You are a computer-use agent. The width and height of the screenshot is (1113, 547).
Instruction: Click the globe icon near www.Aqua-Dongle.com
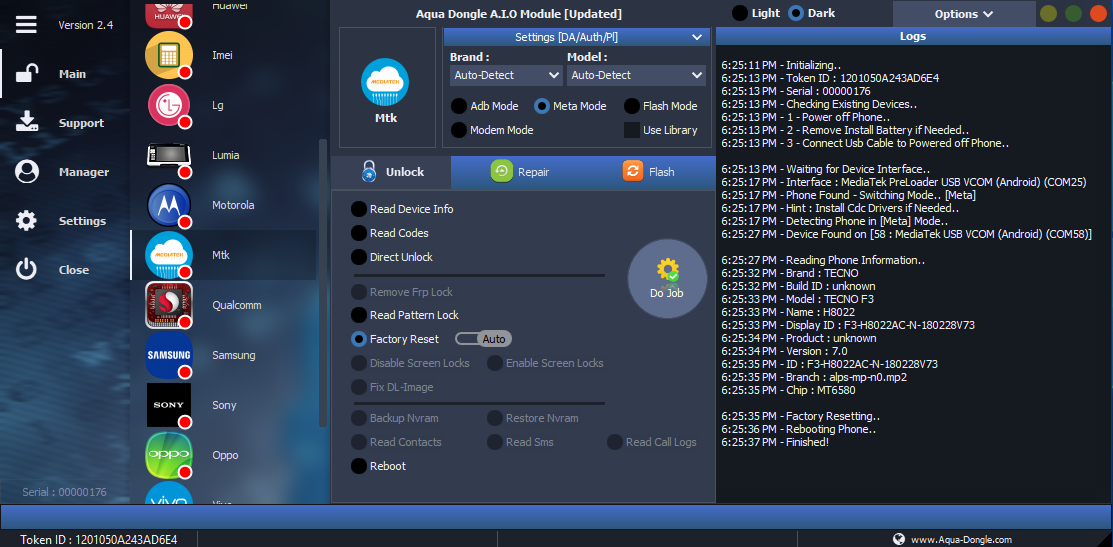pyautogui.click(x=899, y=539)
